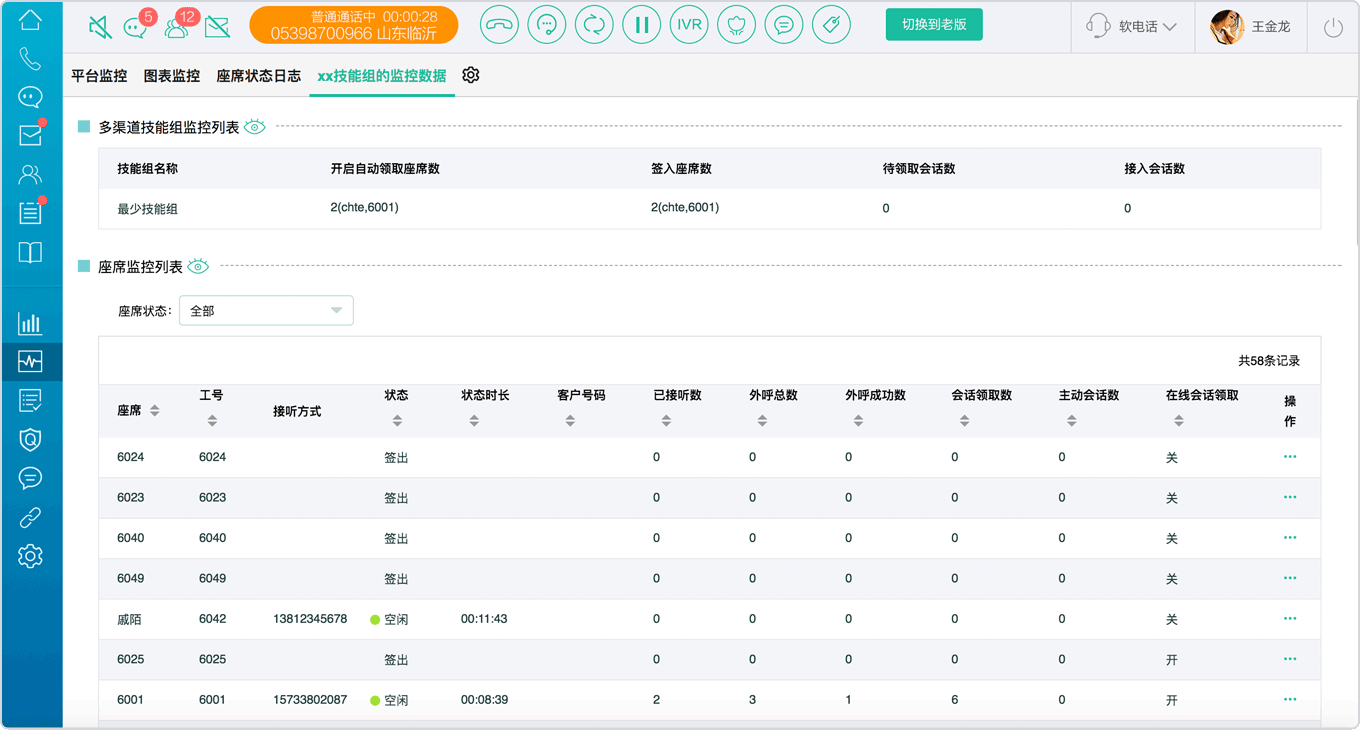Toggle the muted speaker icon
Screen dimensions: 1360x730
100,27
